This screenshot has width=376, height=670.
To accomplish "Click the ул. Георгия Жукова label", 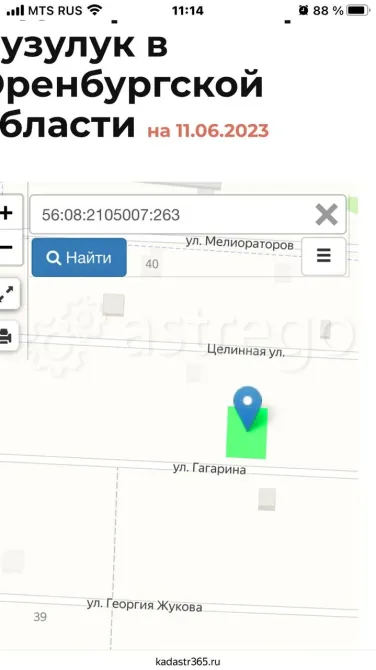I will 144,605.
